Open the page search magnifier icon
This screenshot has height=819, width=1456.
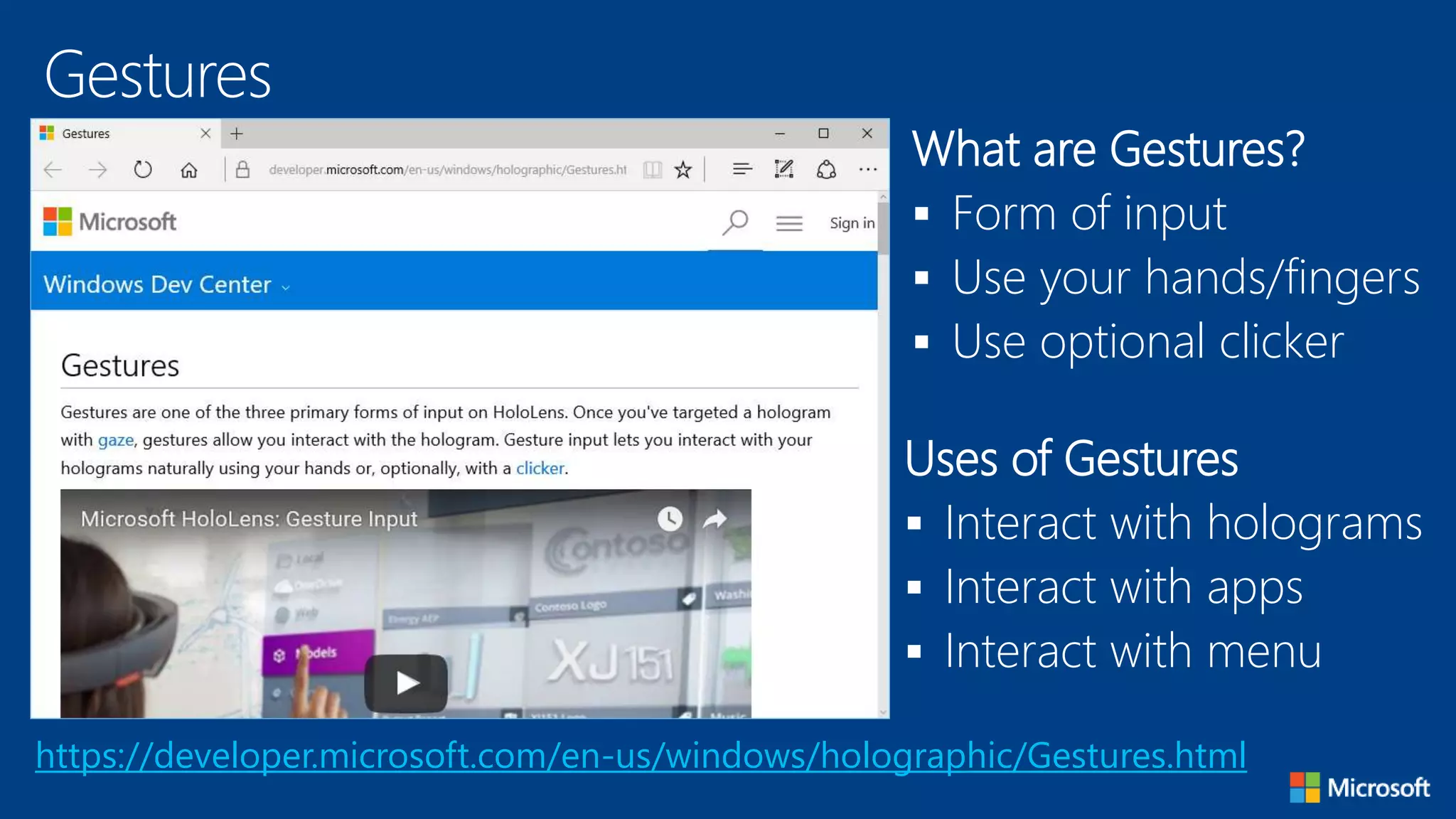(735, 223)
